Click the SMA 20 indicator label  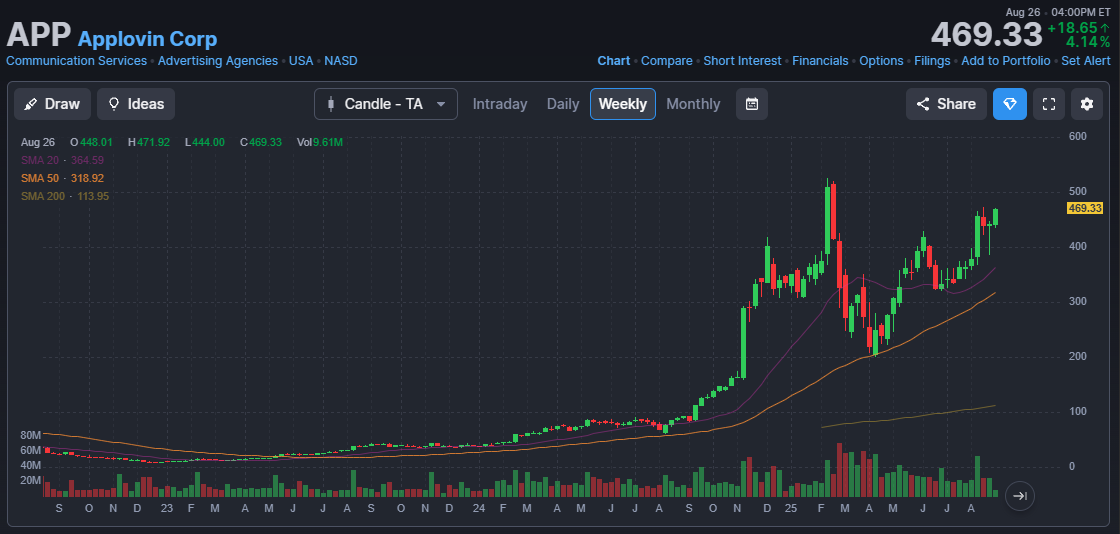62,160
